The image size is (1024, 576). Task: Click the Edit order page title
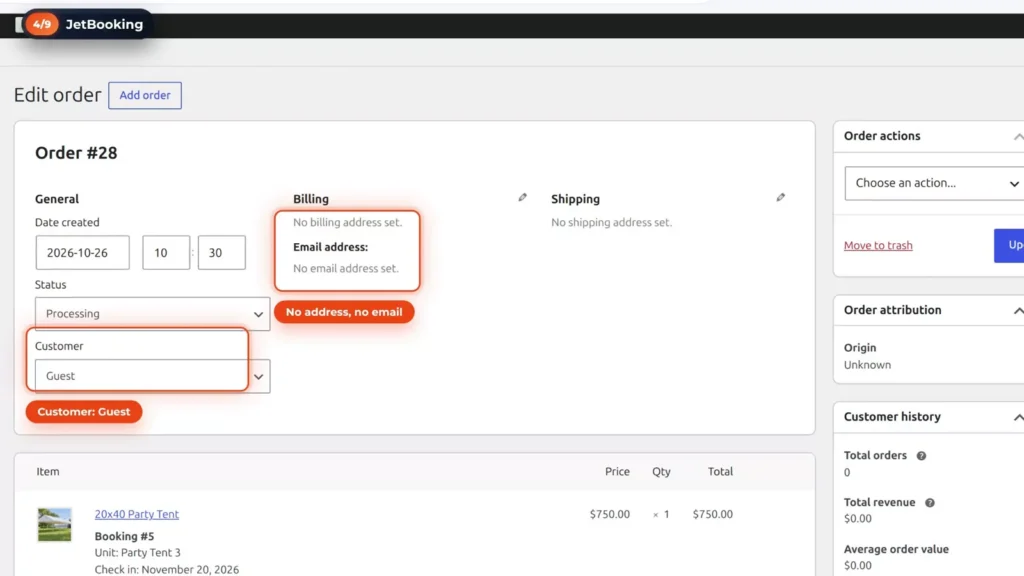pyautogui.click(x=57, y=95)
